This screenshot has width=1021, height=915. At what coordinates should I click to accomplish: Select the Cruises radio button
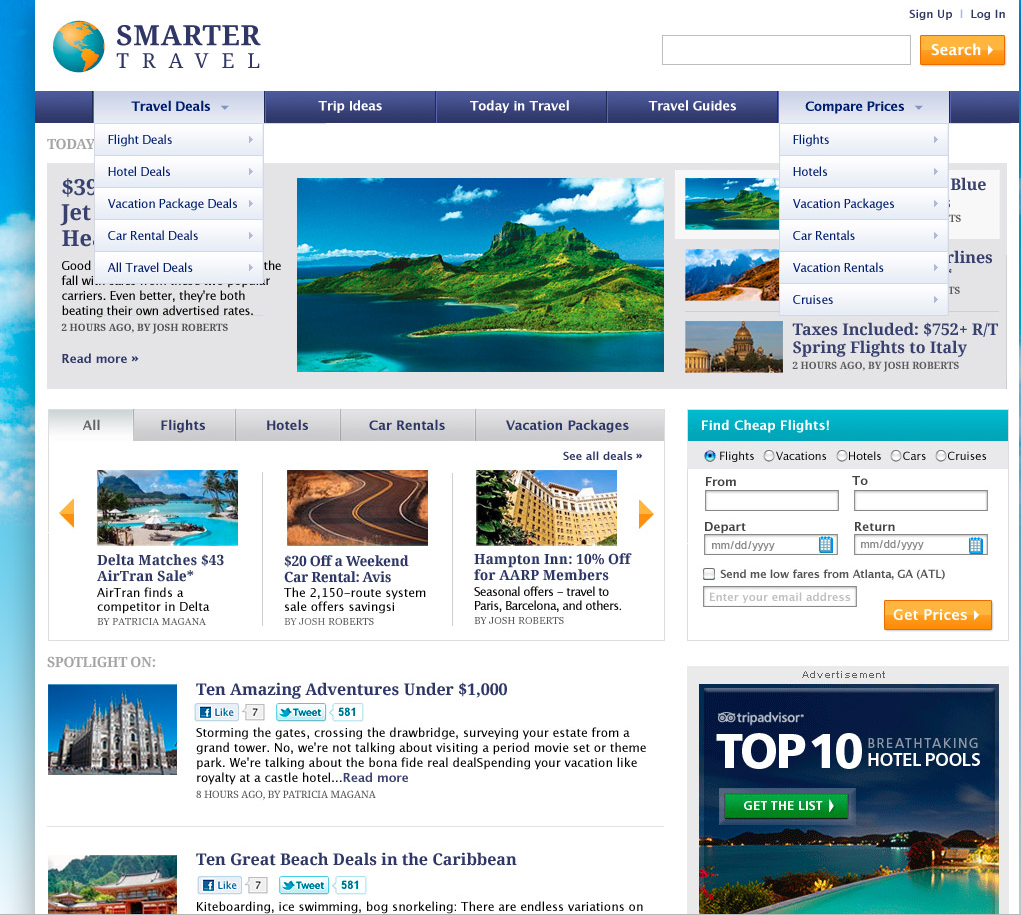click(x=941, y=456)
